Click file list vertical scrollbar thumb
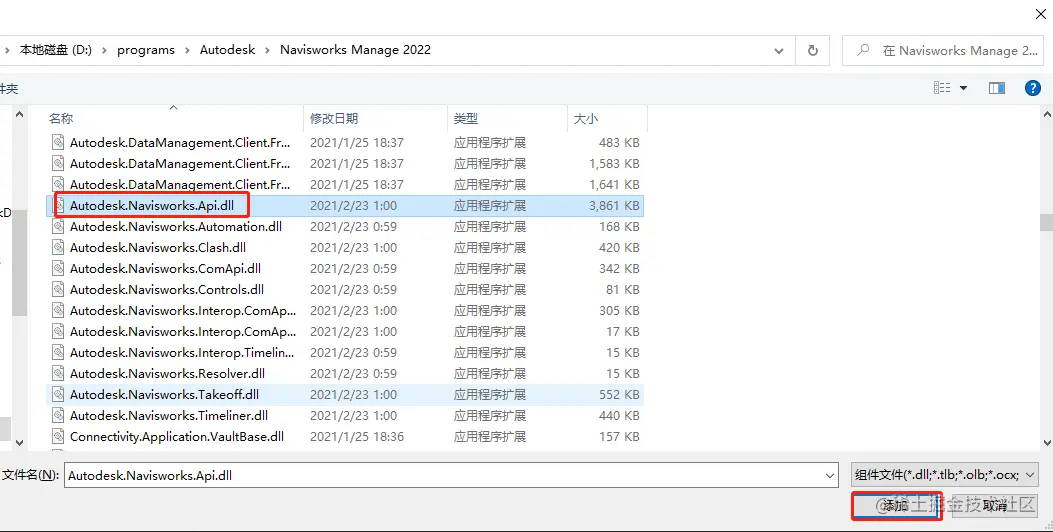1053x532 pixels. click(1046, 222)
